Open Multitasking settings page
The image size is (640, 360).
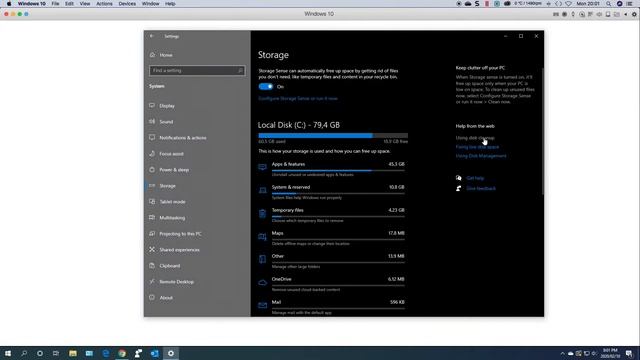tap(172, 218)
